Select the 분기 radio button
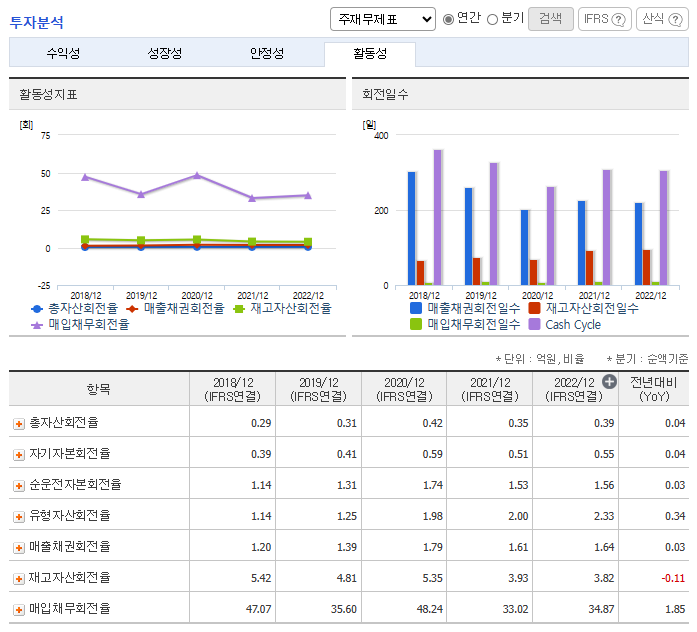This screenshot has height=632, width=697. click(x=492, y=20)
